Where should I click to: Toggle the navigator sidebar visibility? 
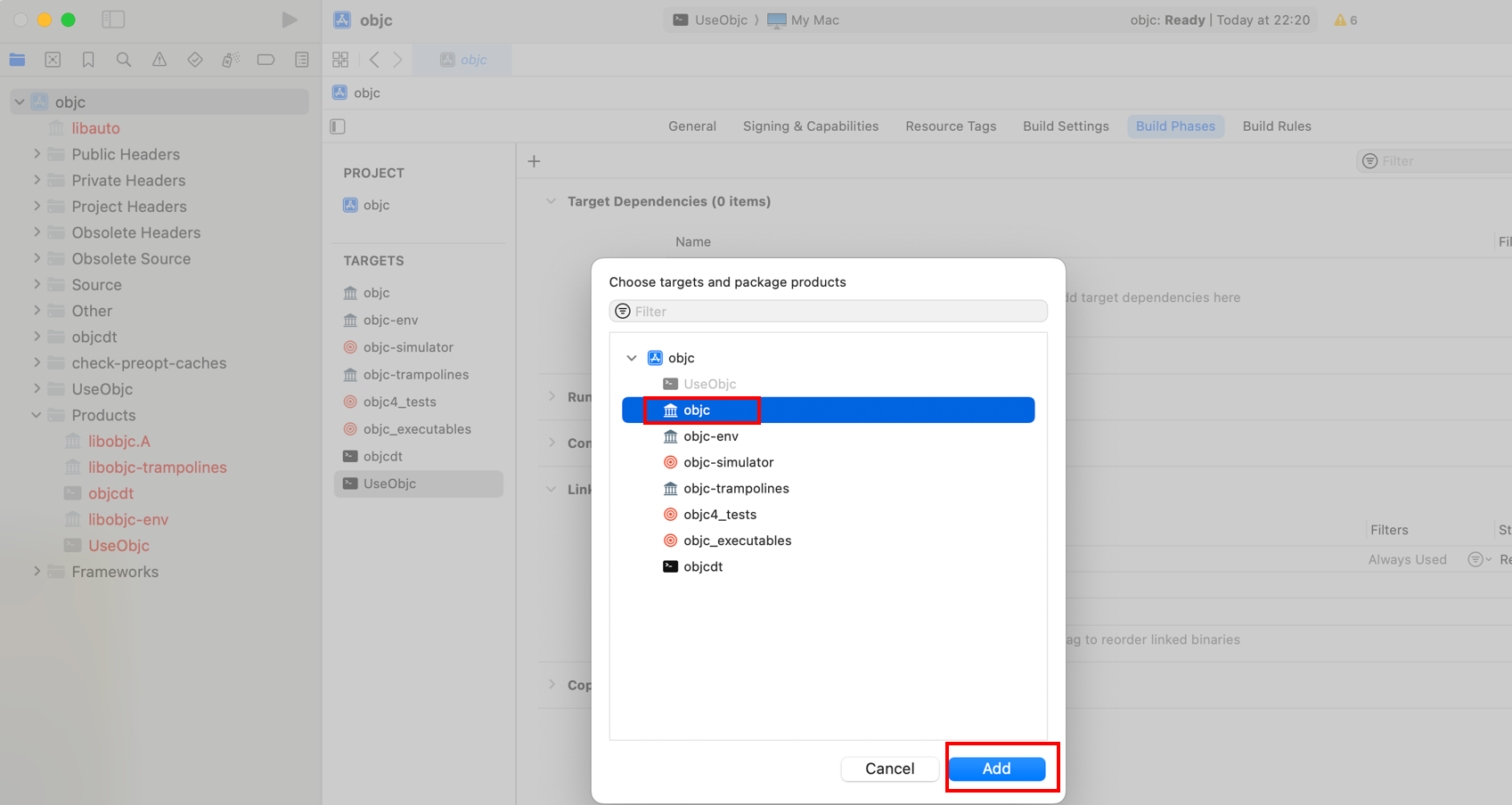113,20
